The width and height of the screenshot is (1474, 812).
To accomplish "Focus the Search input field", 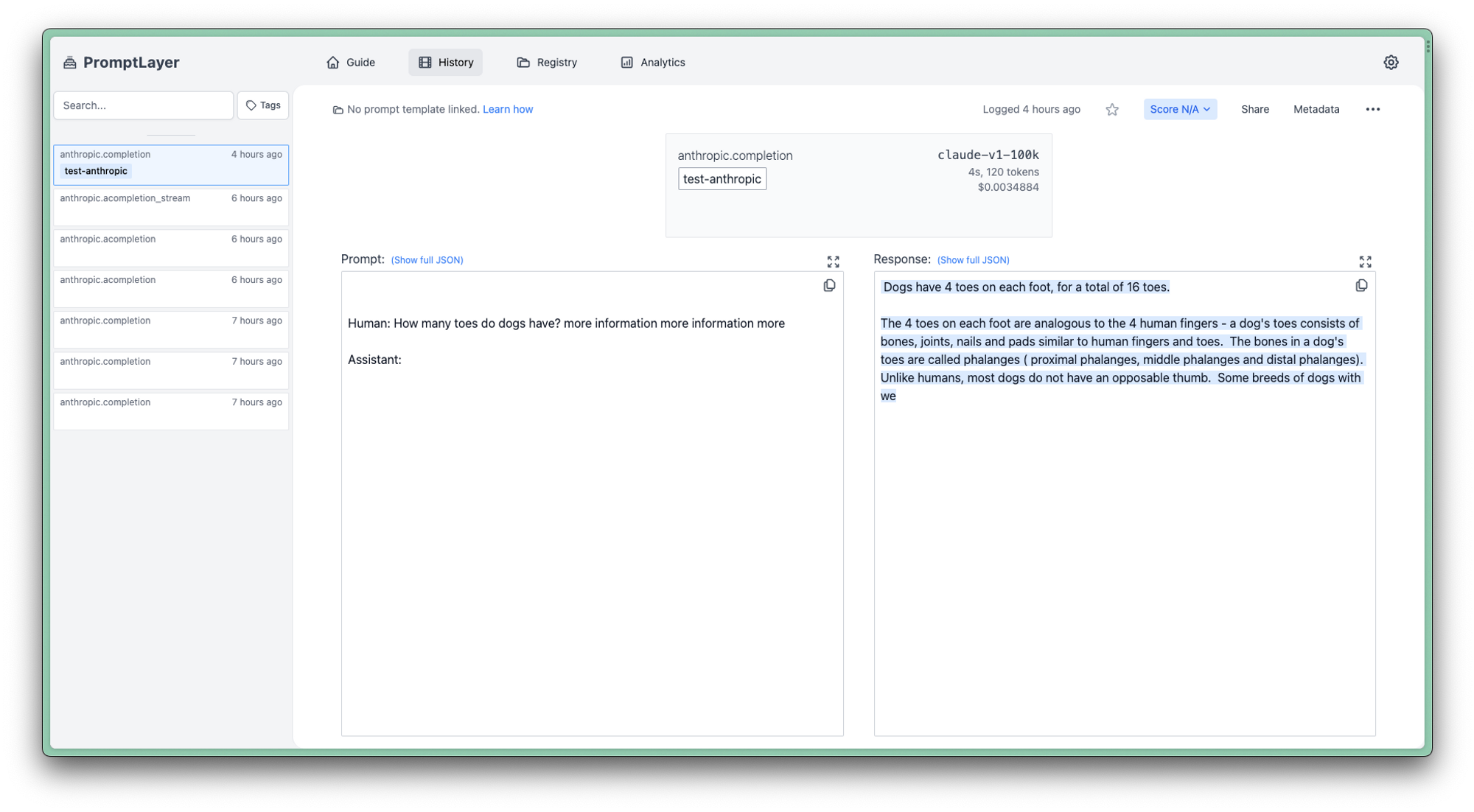I will click(x=144, y=106).
